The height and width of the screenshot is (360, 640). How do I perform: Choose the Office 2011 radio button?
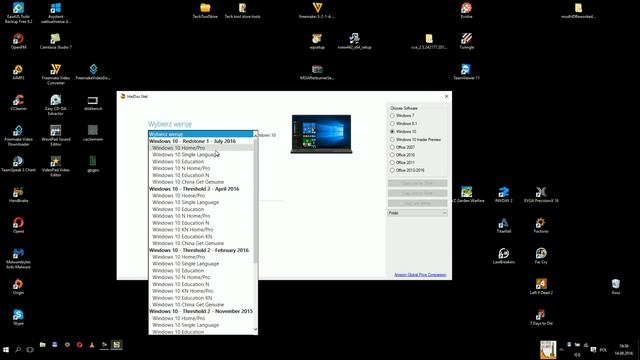(392, 163)
